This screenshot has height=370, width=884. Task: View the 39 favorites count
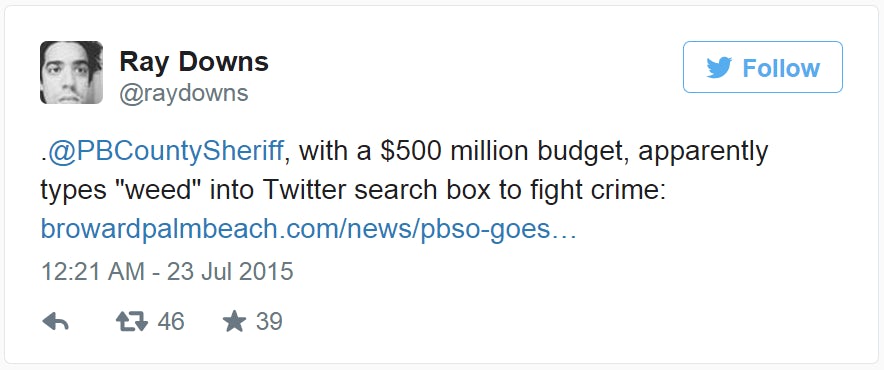(x=269, y=322)
